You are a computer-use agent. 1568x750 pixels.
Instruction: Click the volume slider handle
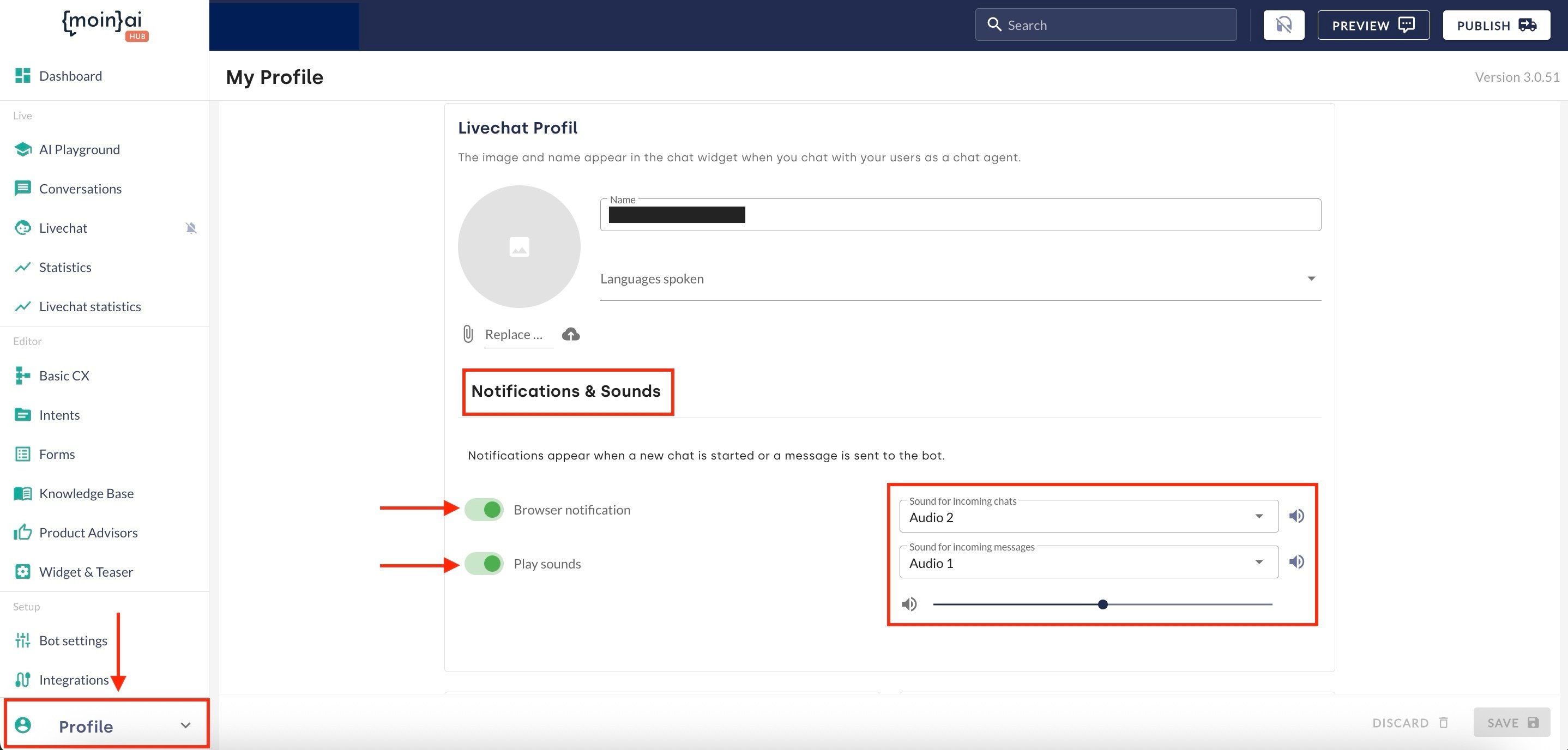point(1102,604)
